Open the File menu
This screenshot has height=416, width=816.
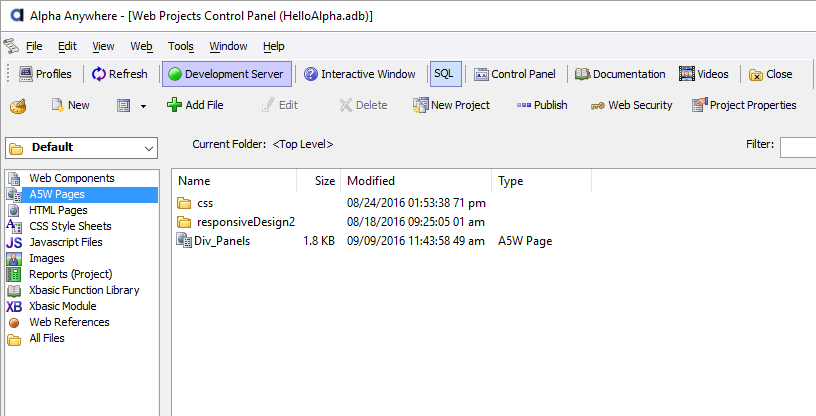34,46
